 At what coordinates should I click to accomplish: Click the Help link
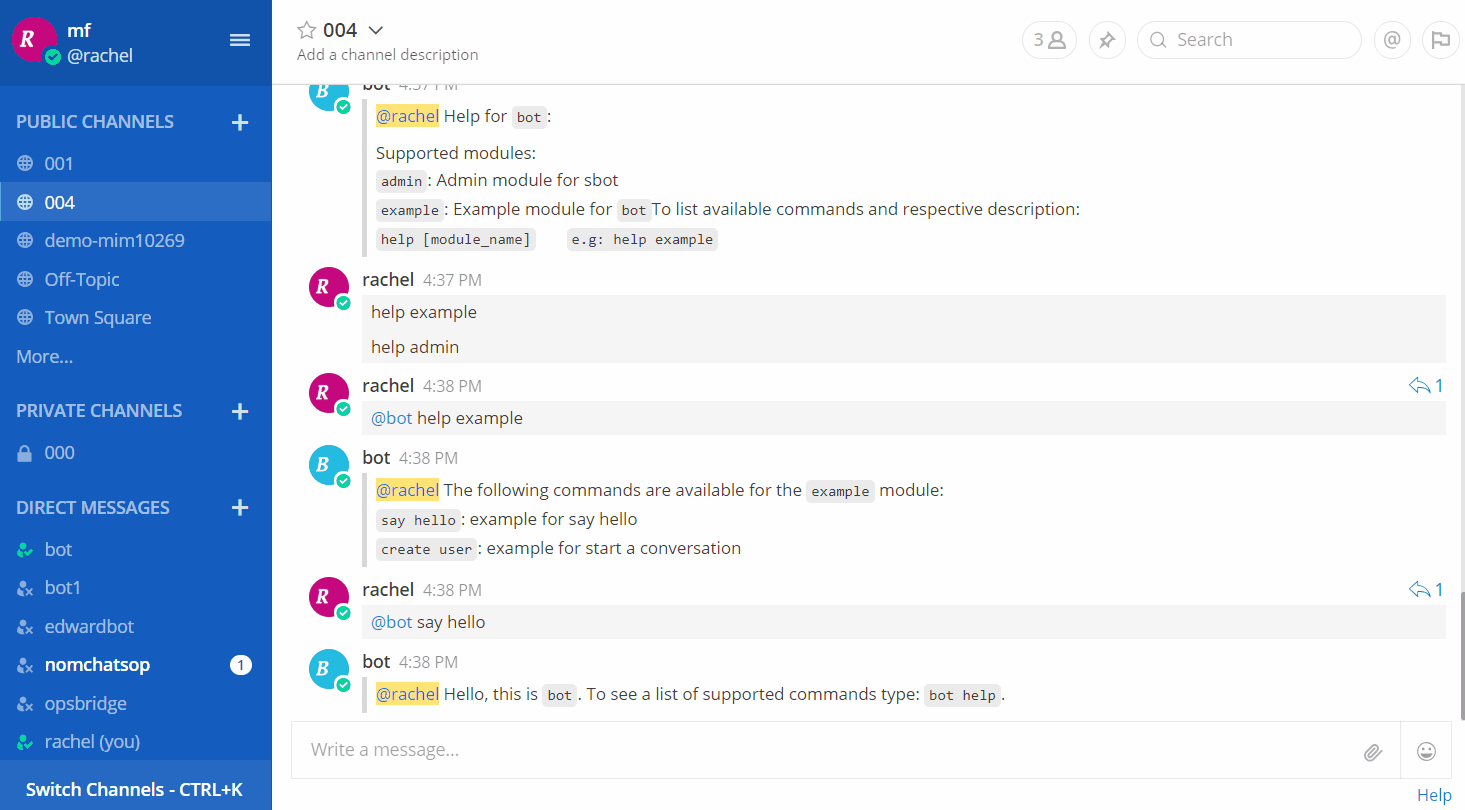click(1434, 795)
